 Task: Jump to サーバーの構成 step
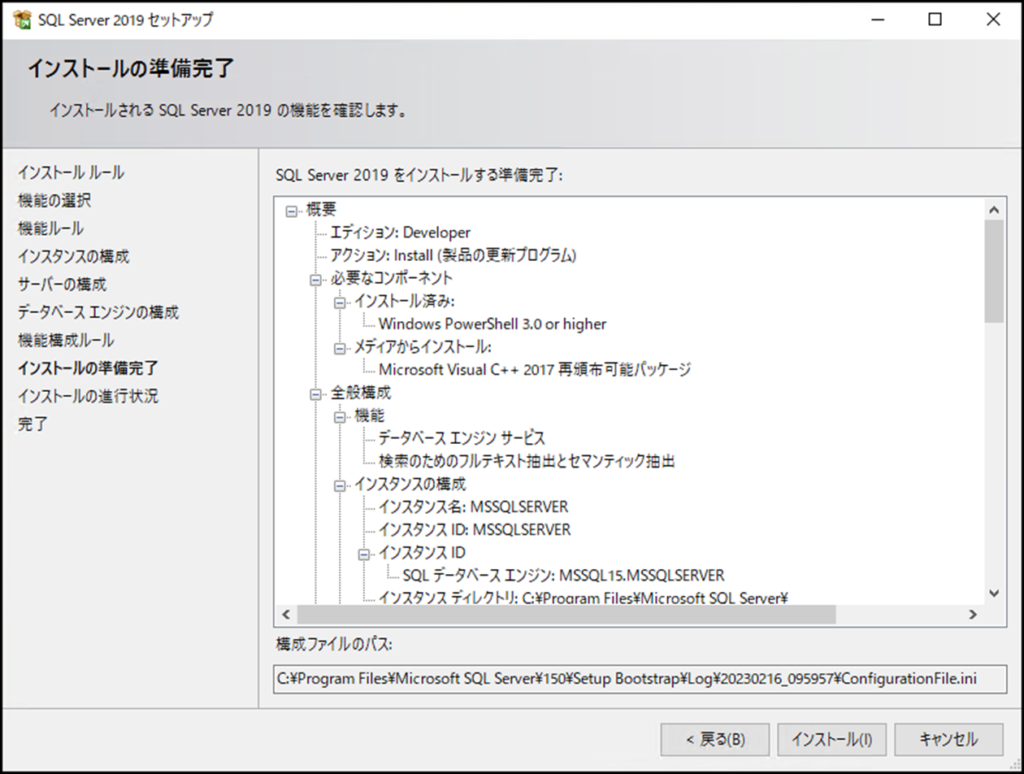click(62, 284)
